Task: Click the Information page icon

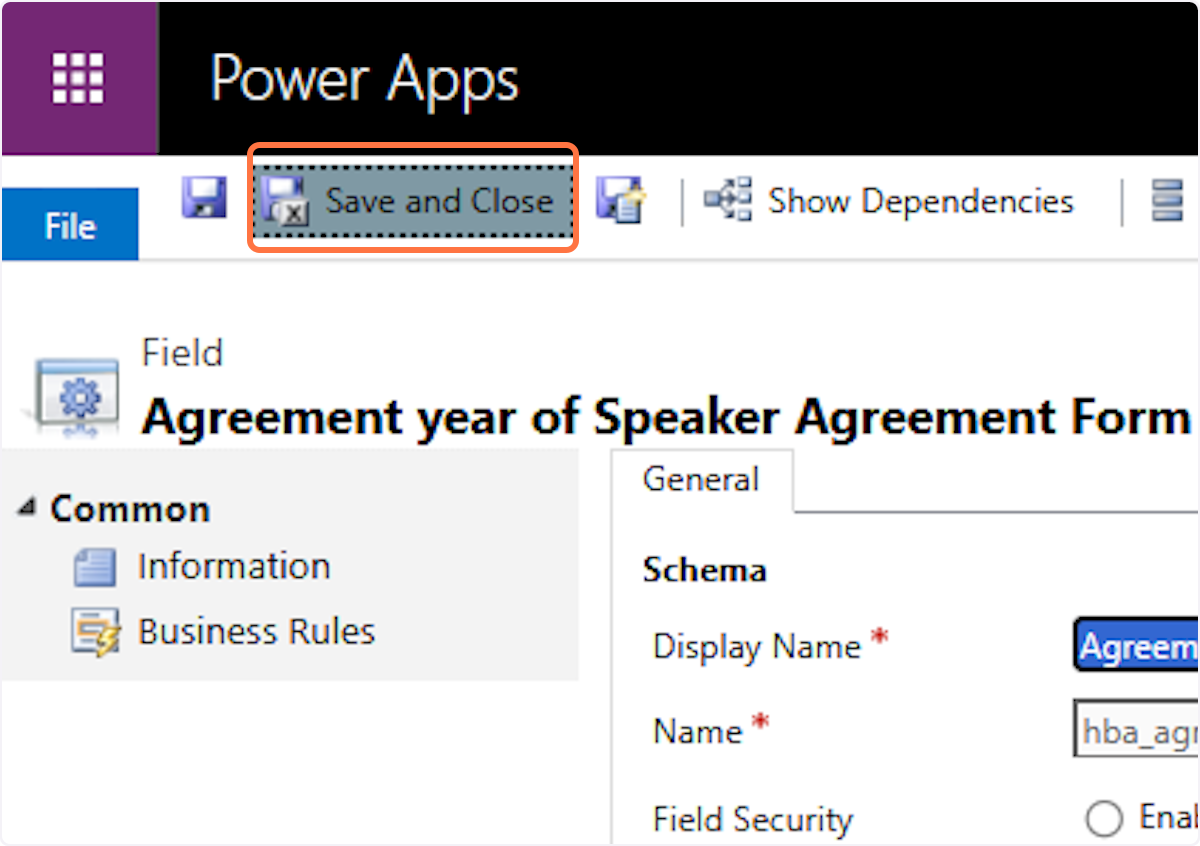Action: pos(96,568)
